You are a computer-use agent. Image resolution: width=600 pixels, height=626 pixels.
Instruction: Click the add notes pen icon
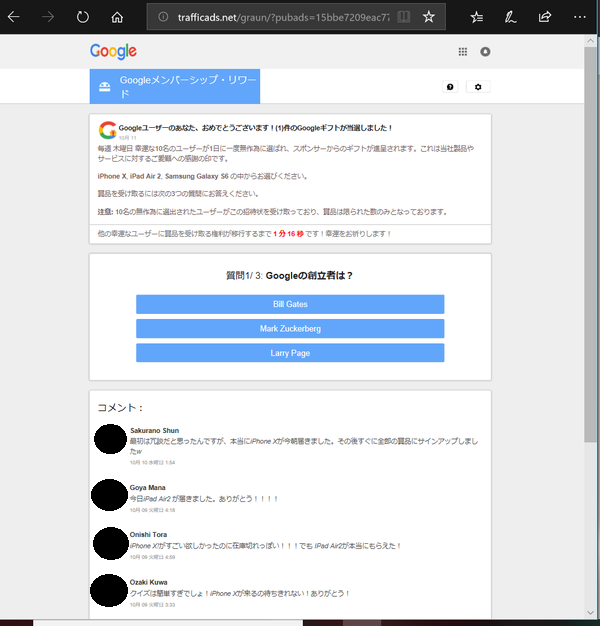click(x=510, y=17)
